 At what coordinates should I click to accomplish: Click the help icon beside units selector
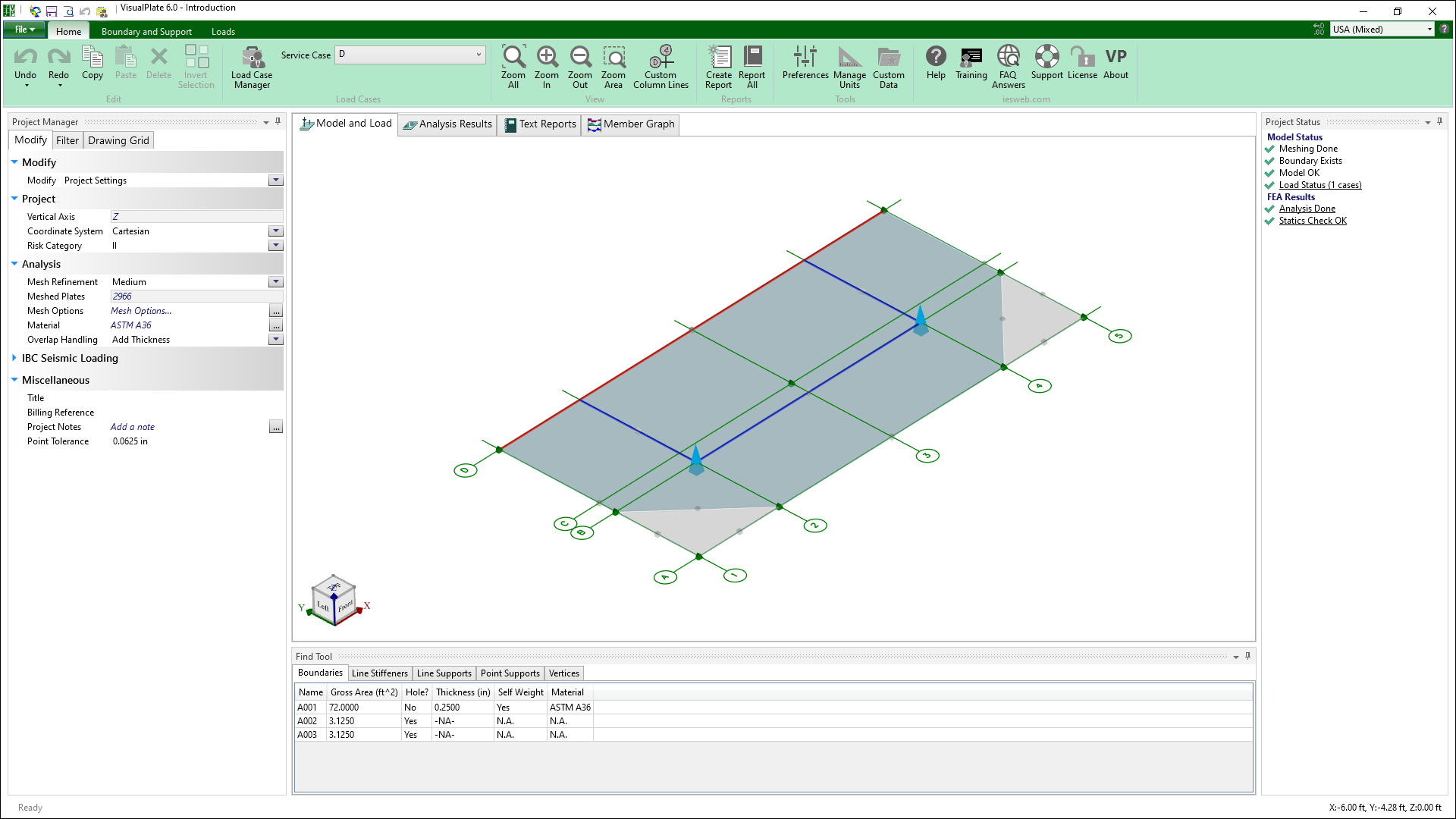click(1445, 29)
